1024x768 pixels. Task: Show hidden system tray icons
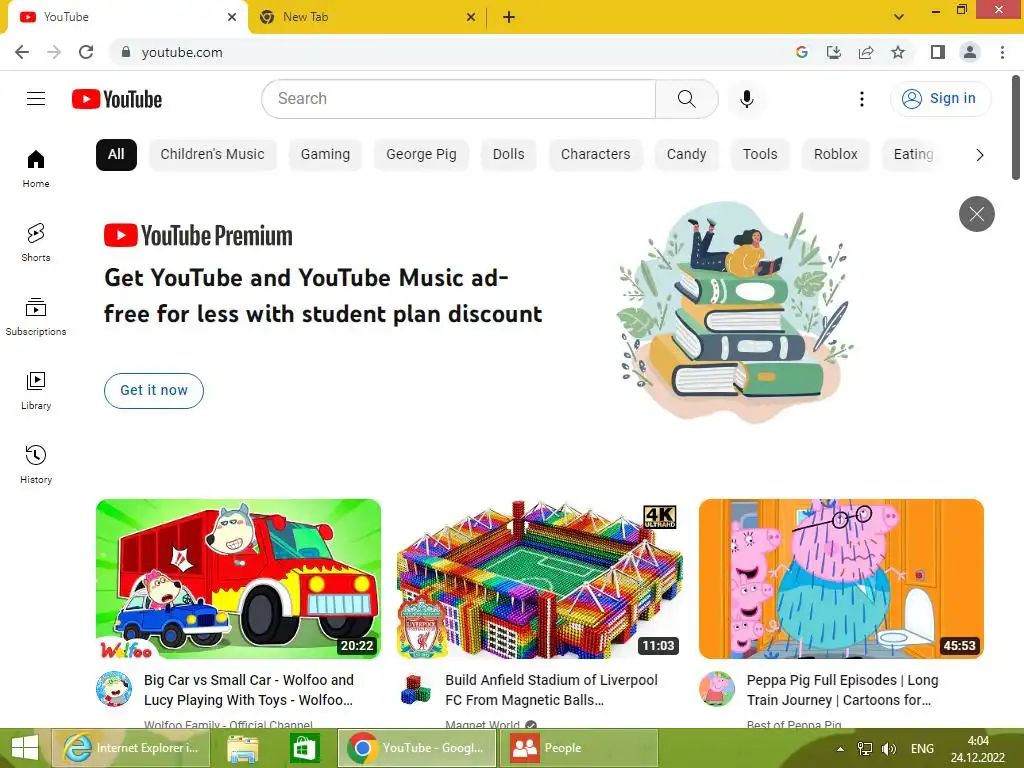coord(840,749)
